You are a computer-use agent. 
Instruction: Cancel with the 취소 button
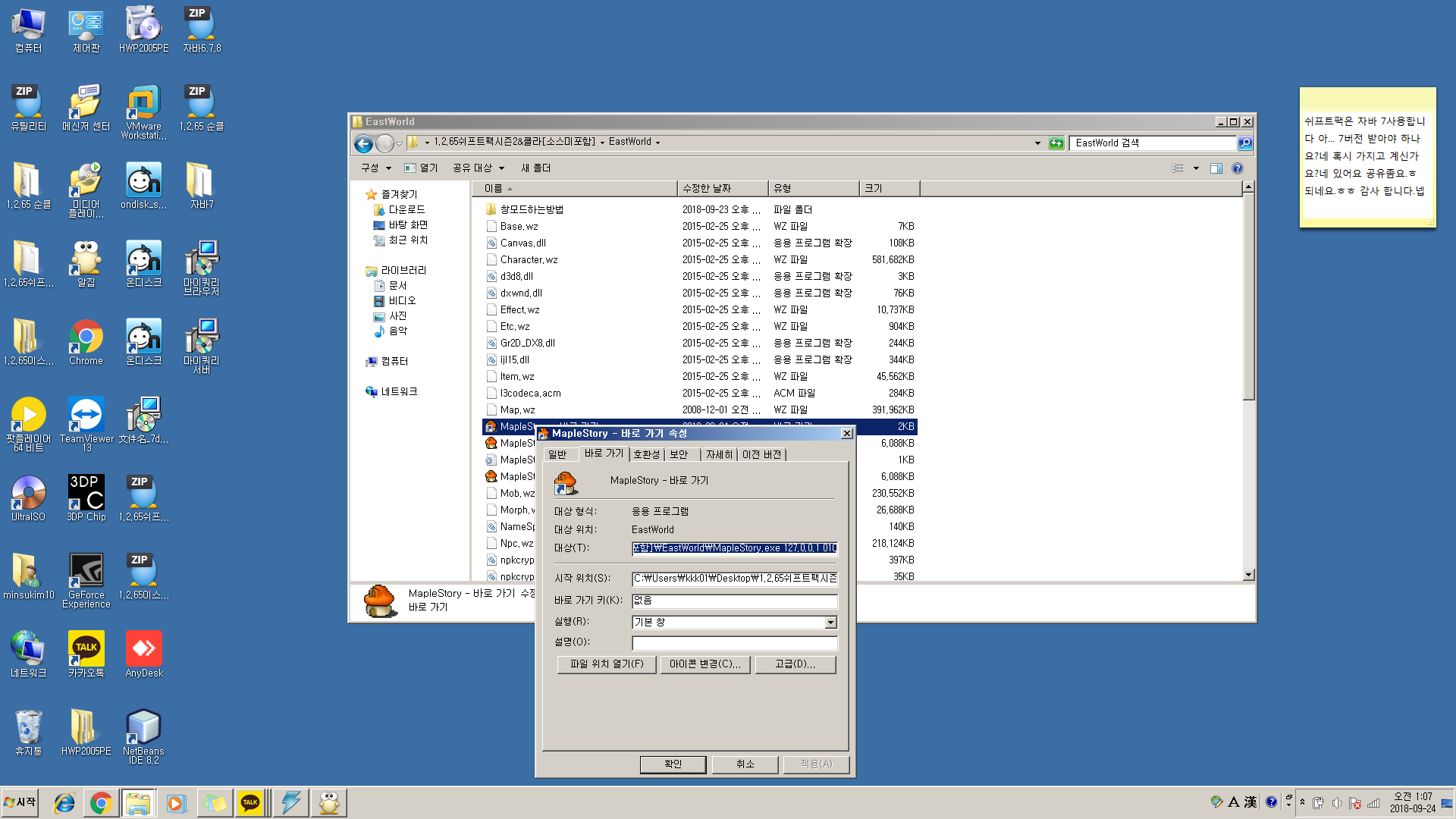point(745,764)
